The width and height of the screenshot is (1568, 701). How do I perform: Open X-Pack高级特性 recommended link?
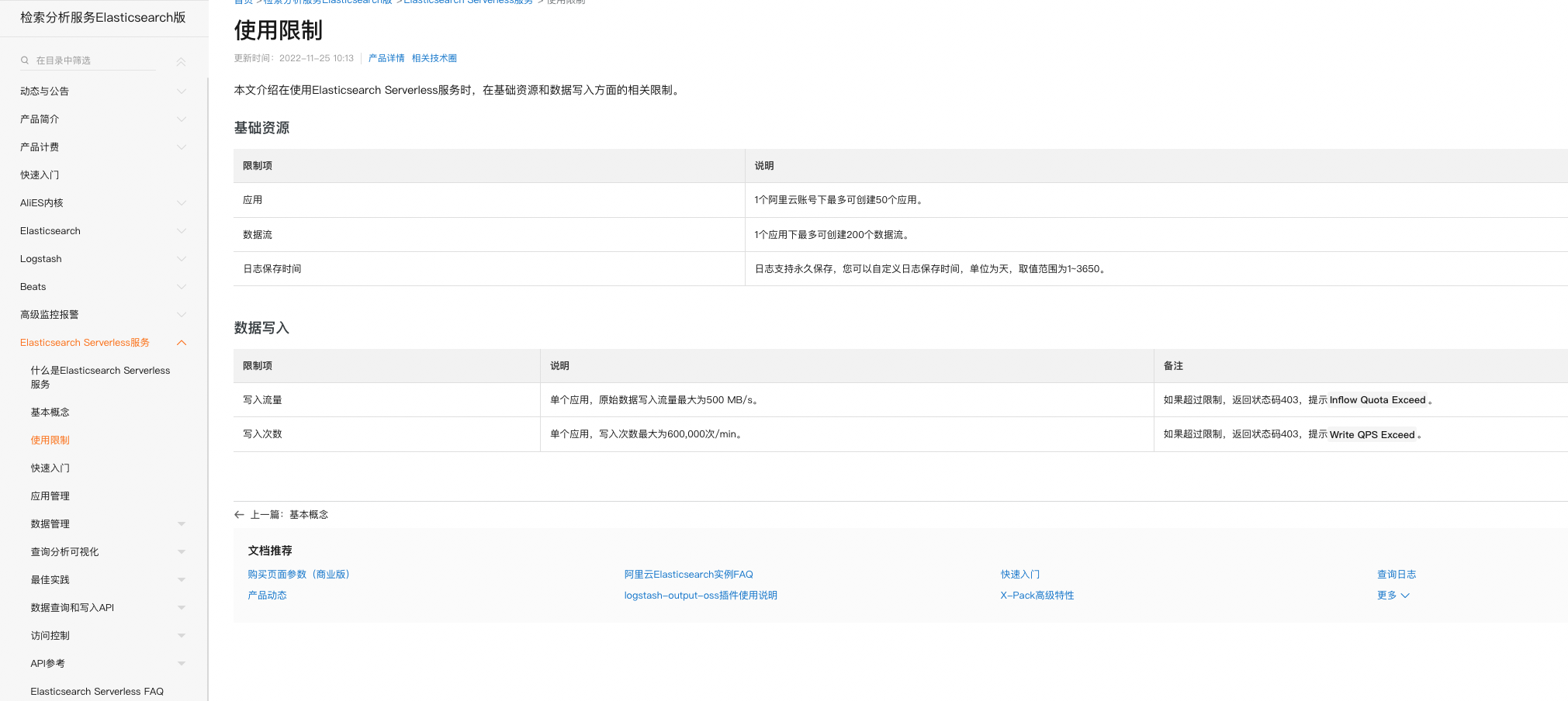[x=1037, y=596]
